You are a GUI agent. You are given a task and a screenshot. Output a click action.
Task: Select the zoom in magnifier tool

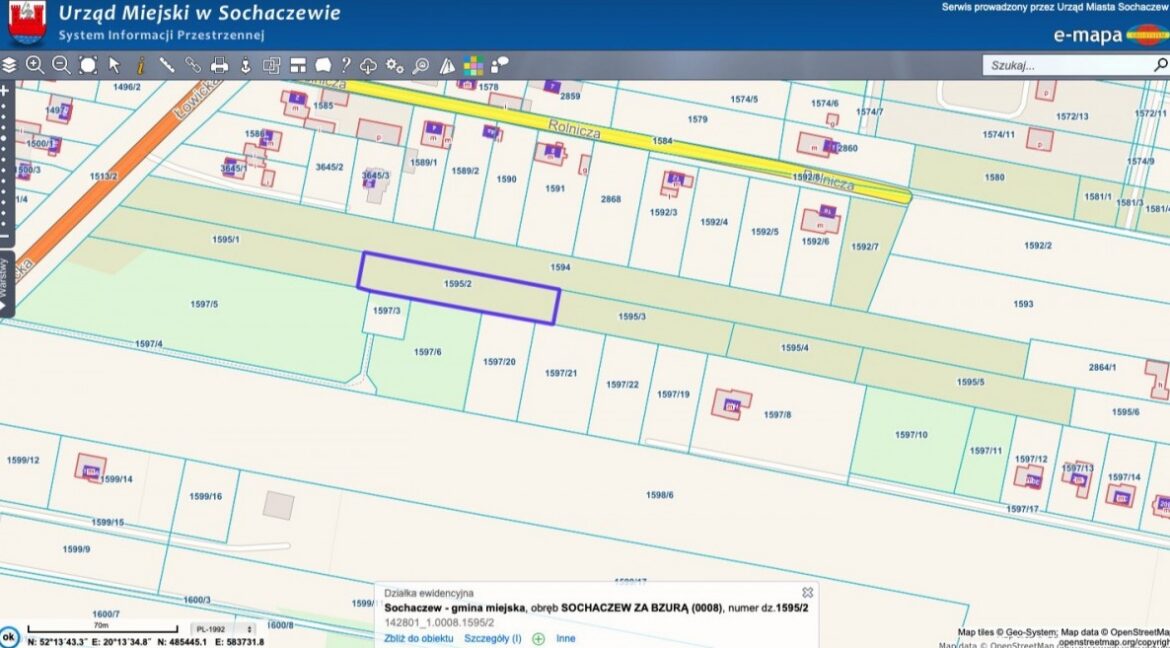pos(35,66)
